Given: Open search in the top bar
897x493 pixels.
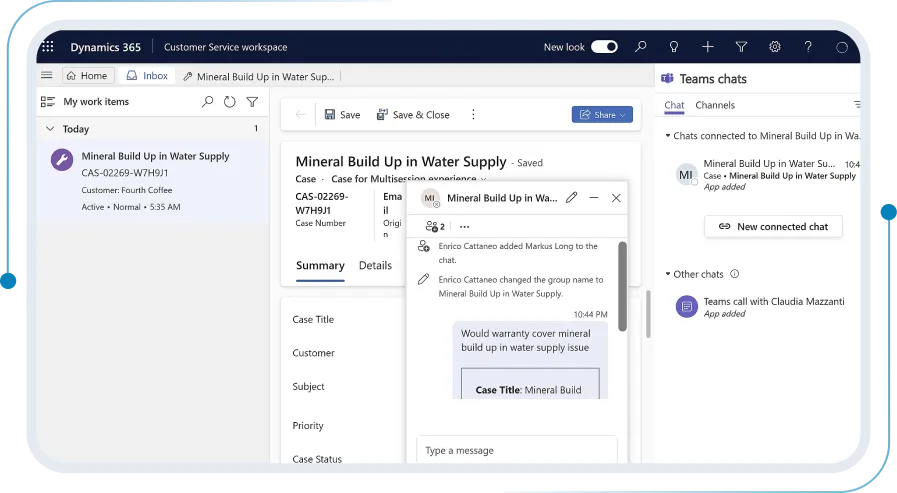Looking at the screenshot, I should (x=641, y=46).
